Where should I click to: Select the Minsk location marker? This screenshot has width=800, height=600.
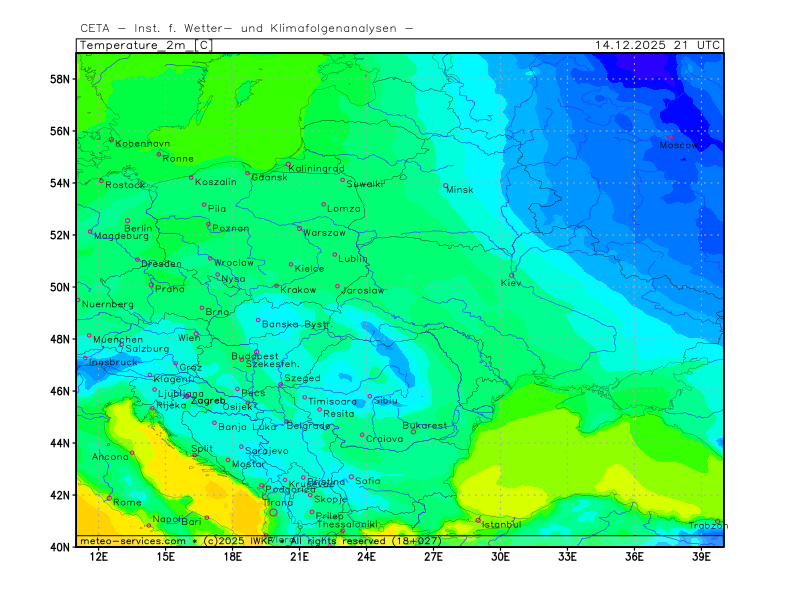click(x=446, y=185)
